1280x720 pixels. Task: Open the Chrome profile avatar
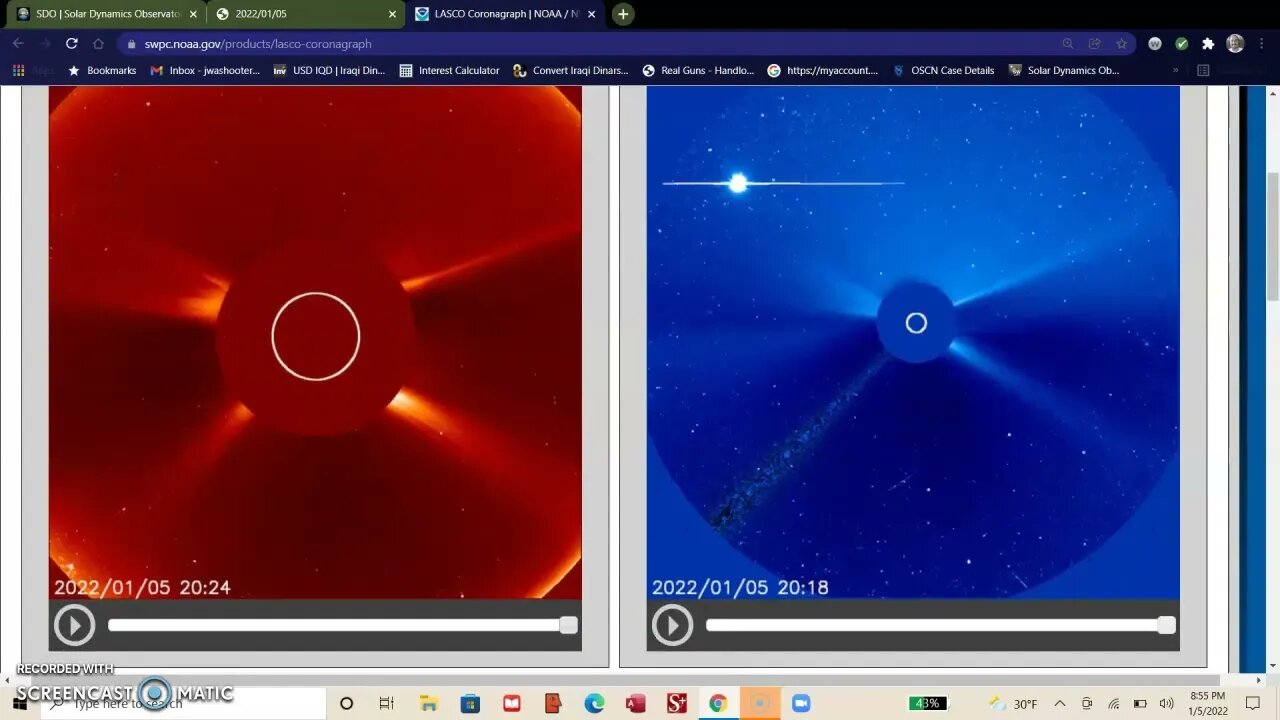(1235, 44)
